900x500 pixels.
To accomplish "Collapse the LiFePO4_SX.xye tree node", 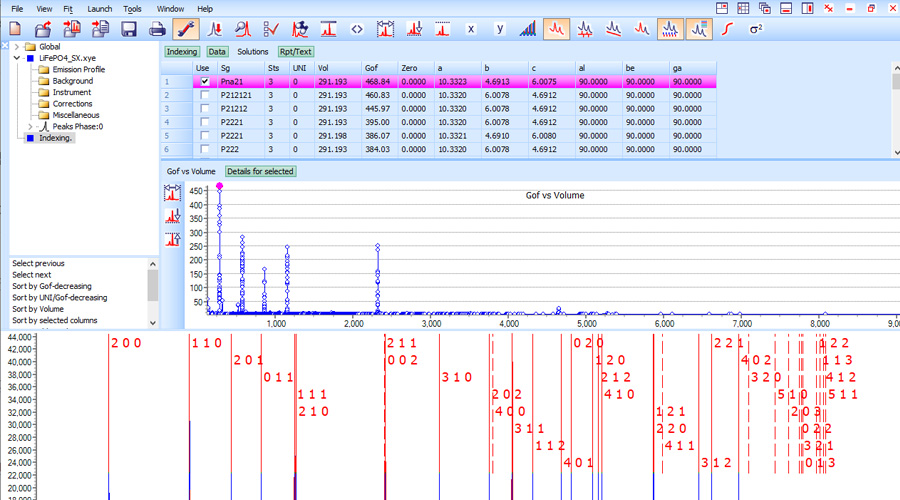I will coord(17,59).
